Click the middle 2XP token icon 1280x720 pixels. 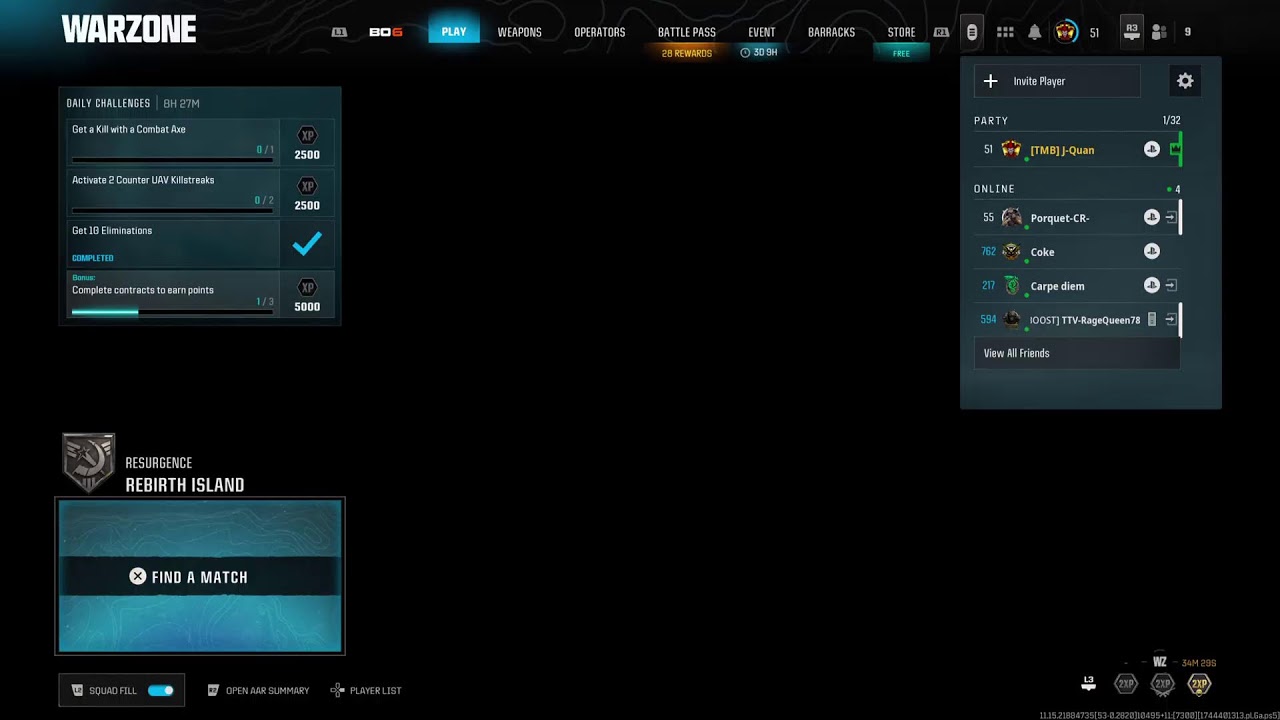click(1162, 685)
